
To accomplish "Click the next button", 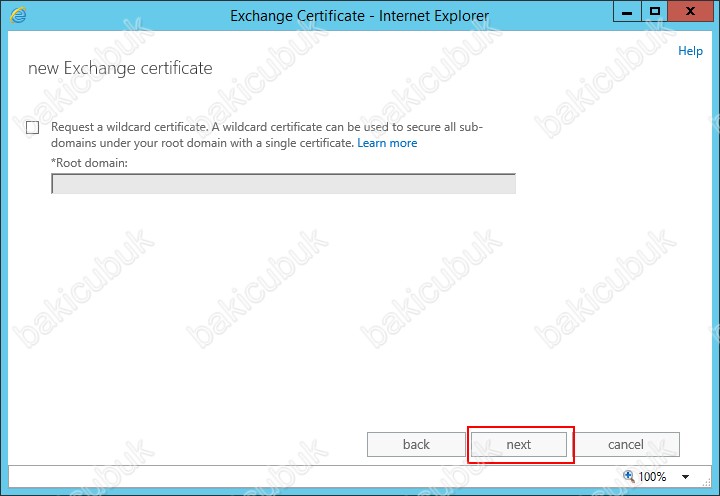I will [519, 445].
